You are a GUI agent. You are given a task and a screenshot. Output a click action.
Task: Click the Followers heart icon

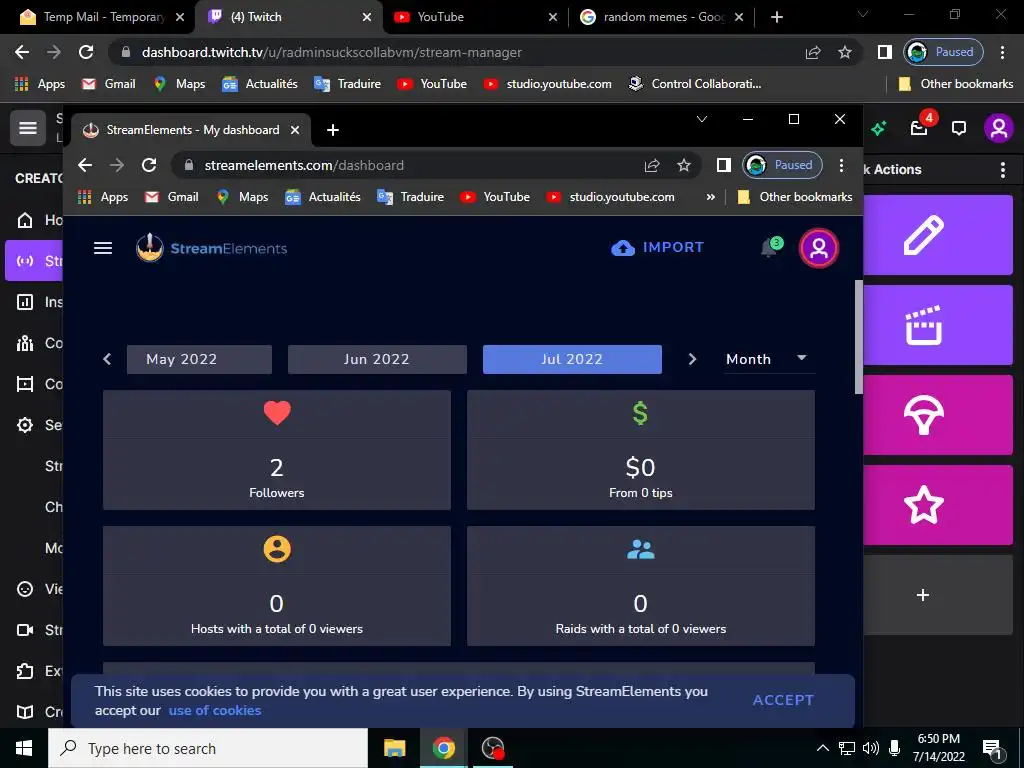pyautogui.click(x=277, y=413)
